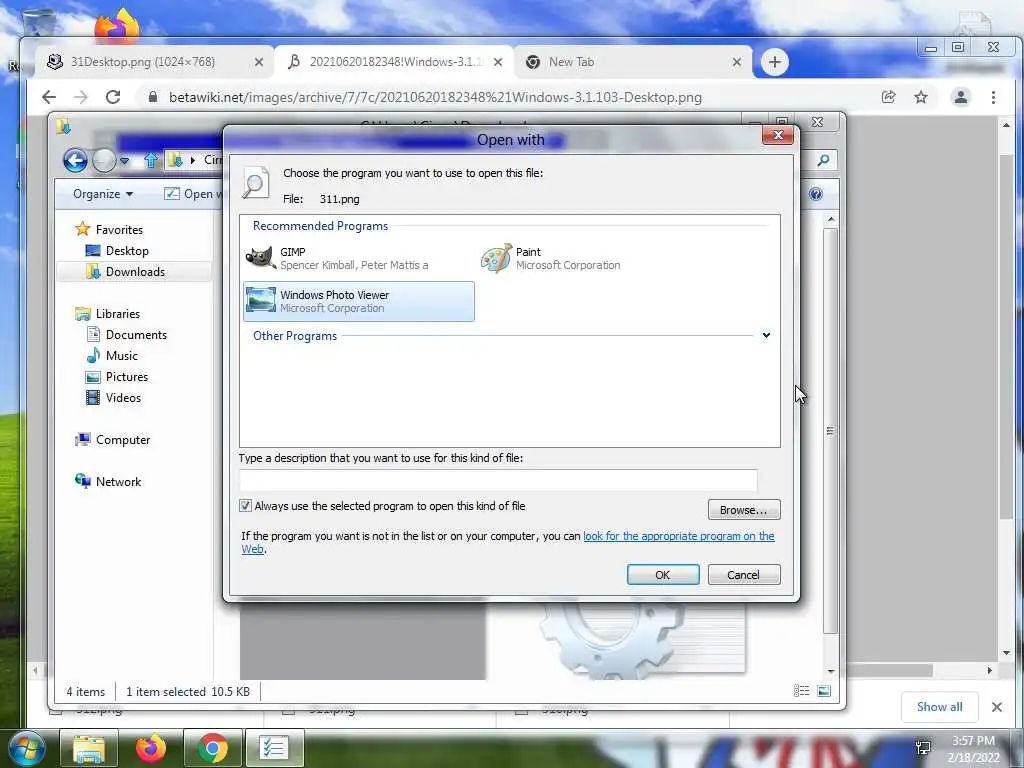The image size is (1024, 768).
Task: Select Computer in navigation pane
Action: click(112, 440)
